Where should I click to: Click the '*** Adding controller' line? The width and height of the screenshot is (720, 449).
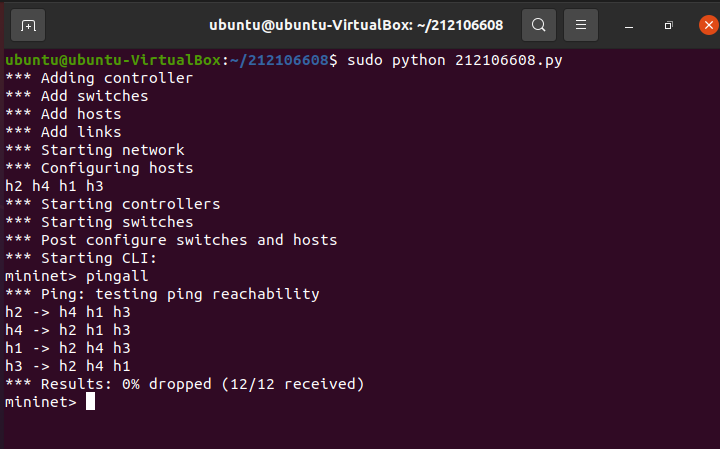point(99,78)
